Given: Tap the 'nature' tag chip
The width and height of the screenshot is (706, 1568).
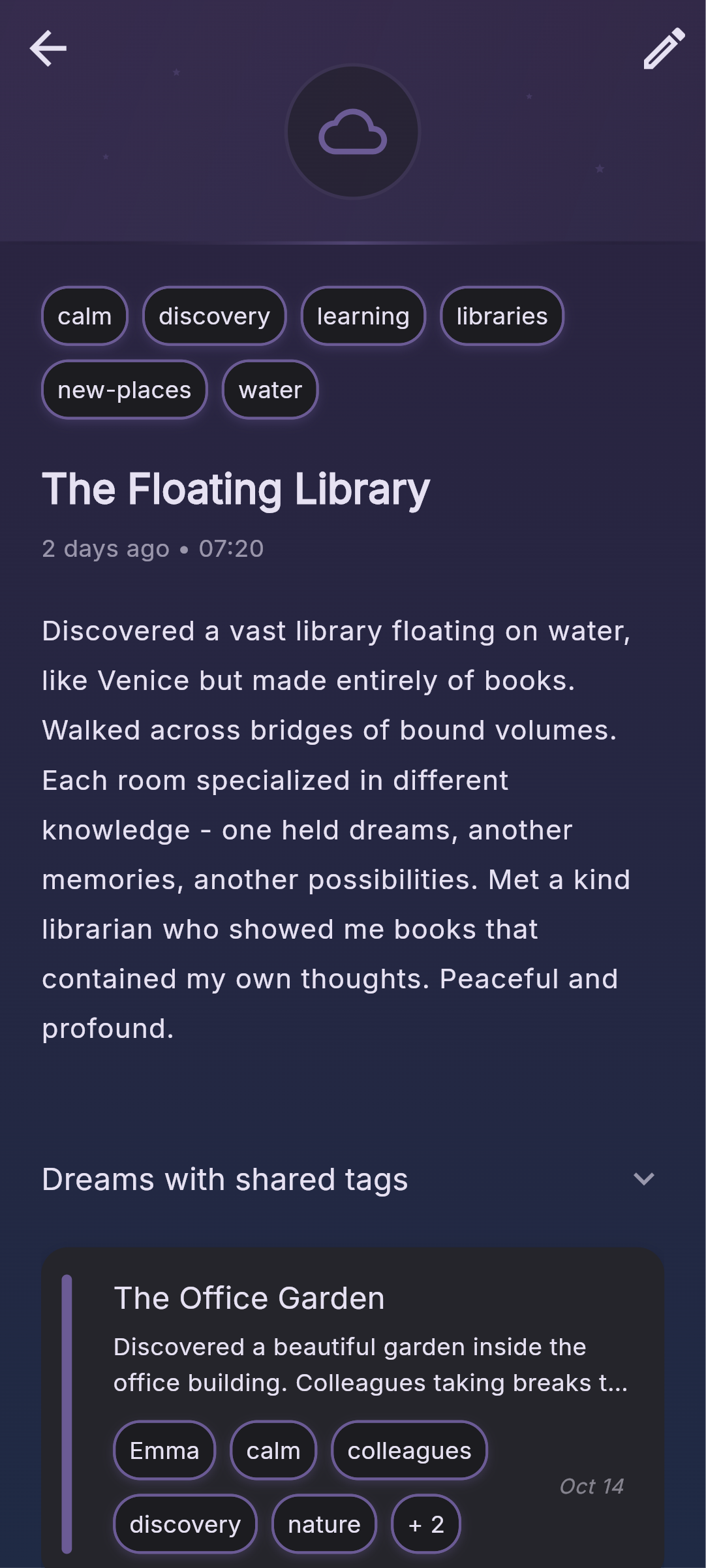Looking at the screenshot, I should tap(324, 1524).
